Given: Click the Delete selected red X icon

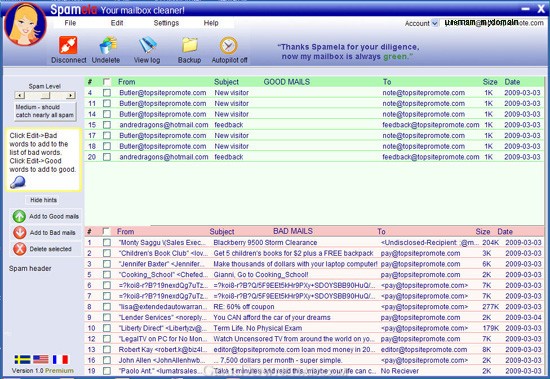Looking at the screenshot, I should [x=20, y=249].
